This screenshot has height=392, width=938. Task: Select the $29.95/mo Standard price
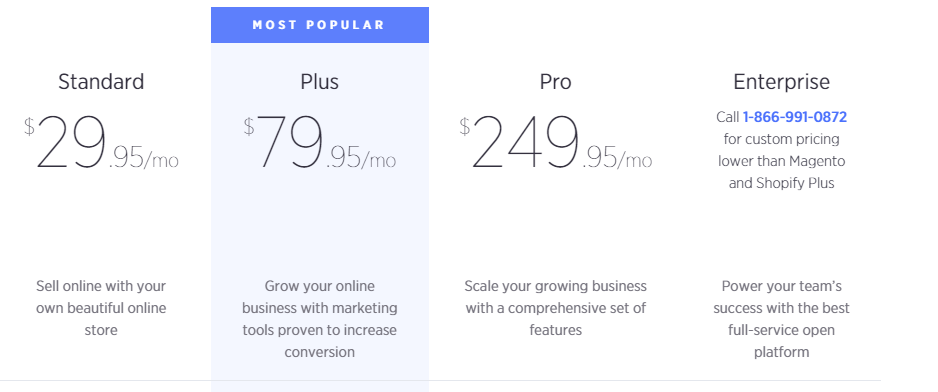101,142
